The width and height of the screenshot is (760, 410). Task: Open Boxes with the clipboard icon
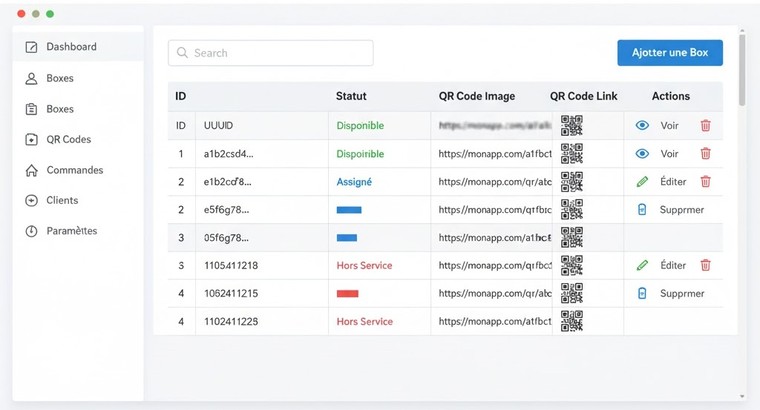click(x=59, y=109)
